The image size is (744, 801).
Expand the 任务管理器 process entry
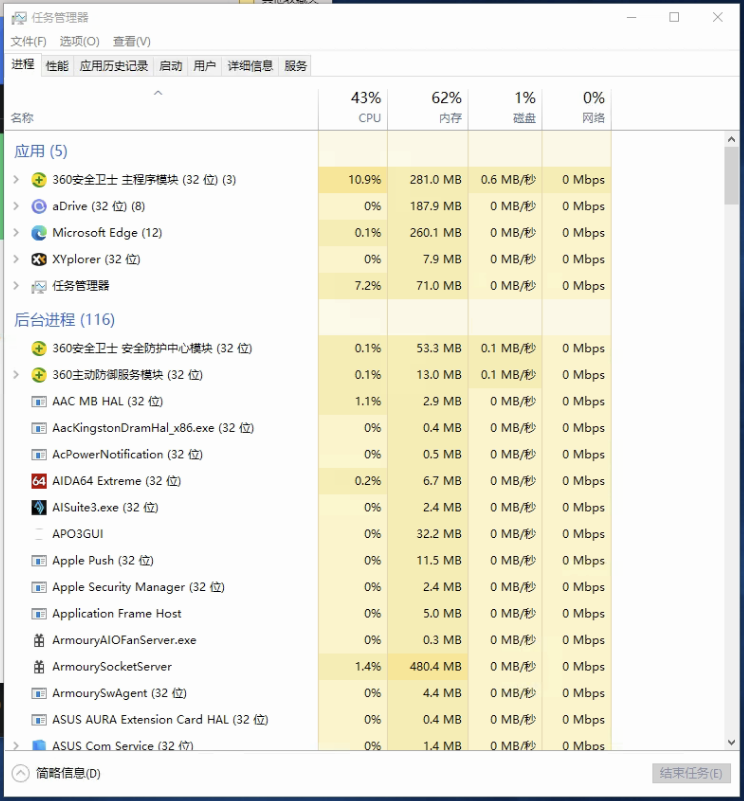(x=16, y=286)
